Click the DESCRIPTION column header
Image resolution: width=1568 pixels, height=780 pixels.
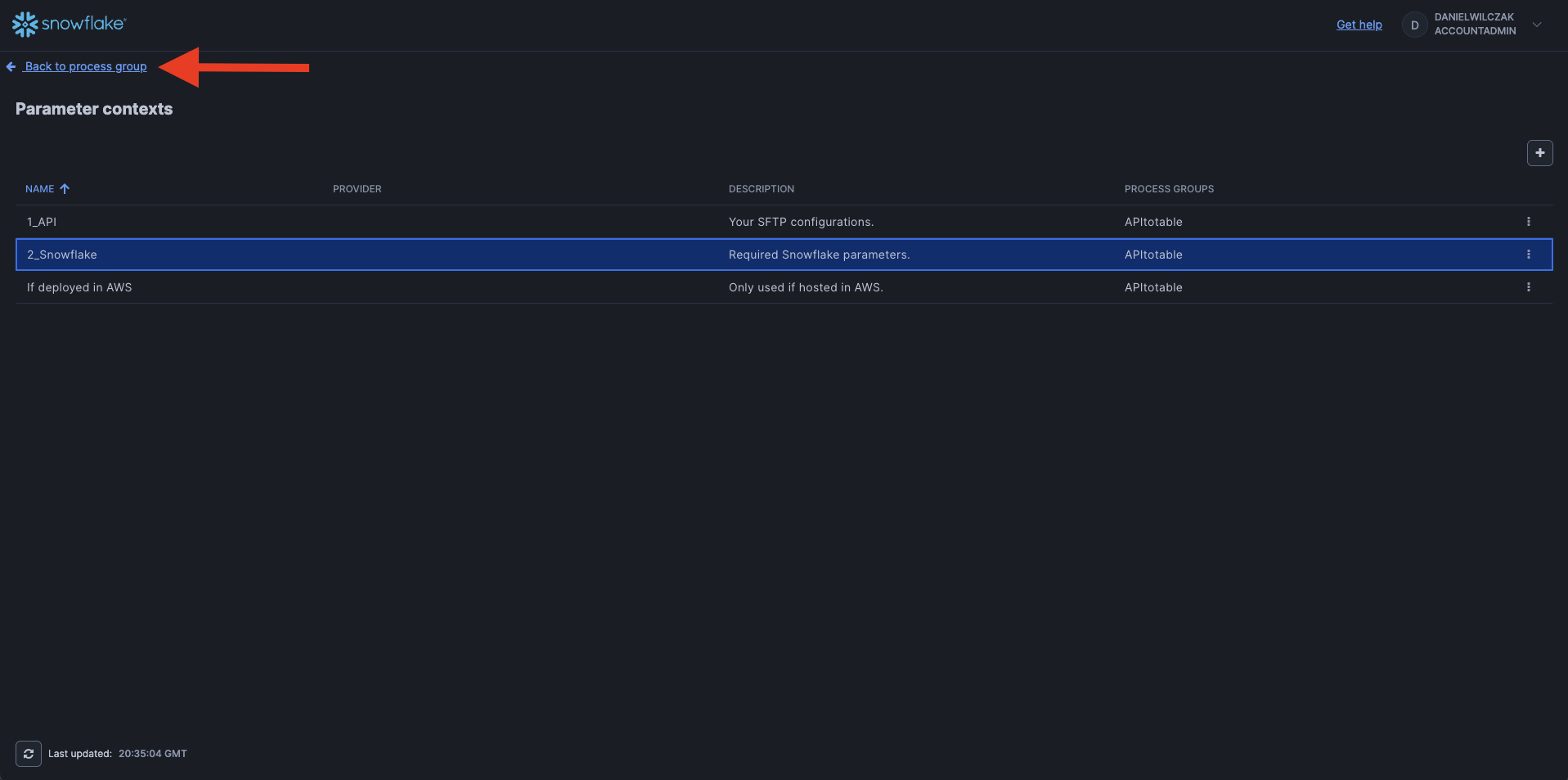click(761, 189)
